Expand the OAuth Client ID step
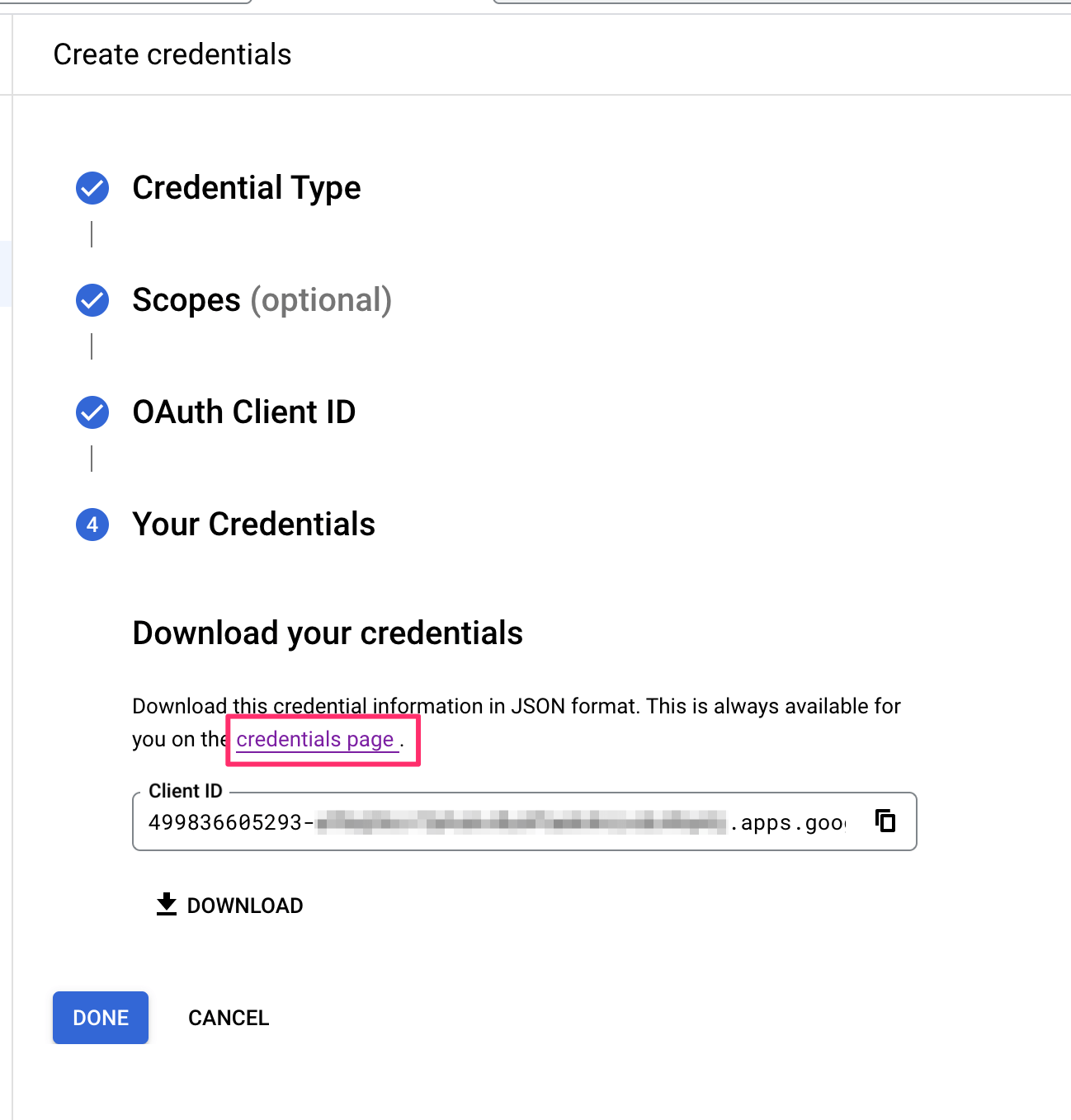Image resolution: width=1071 pixels, height=1120 pixels. pos(243,412)
